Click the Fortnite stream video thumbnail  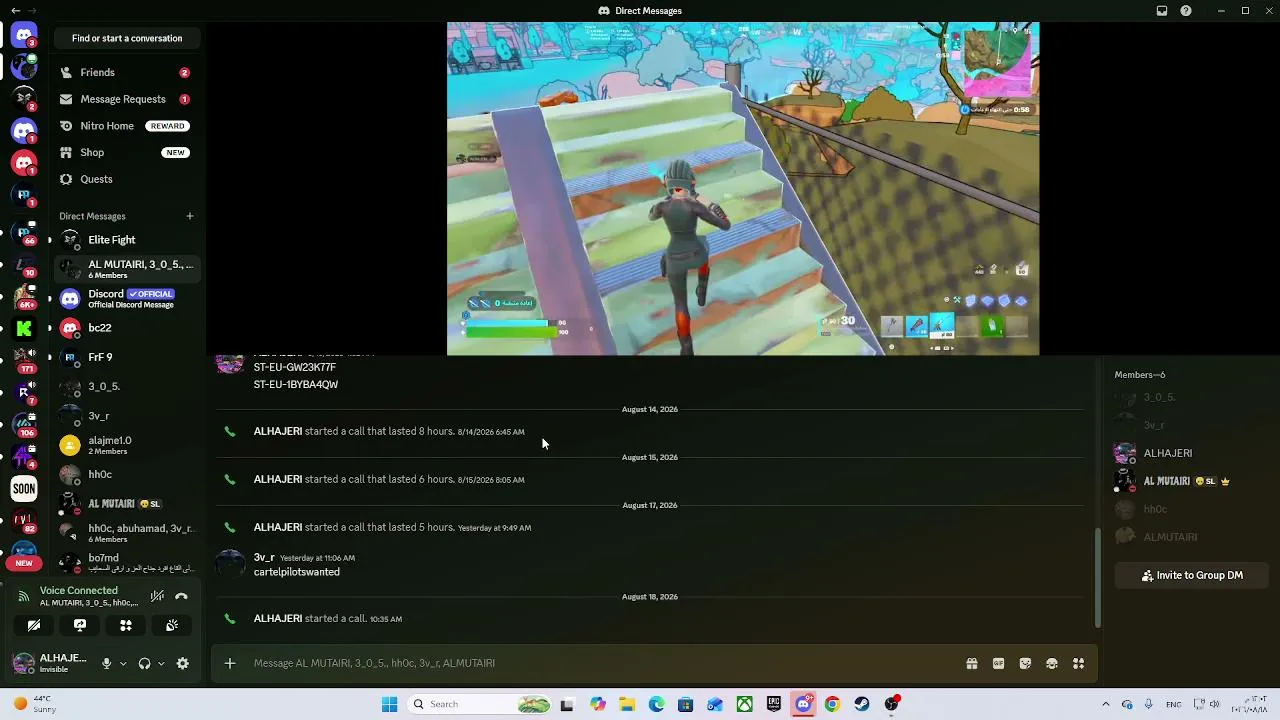pos(743,189)
